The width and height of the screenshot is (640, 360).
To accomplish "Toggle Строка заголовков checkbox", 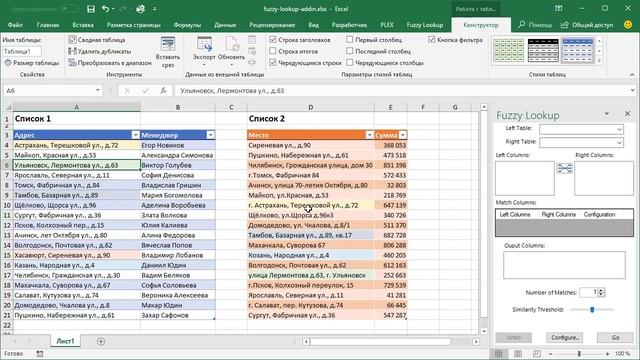I will 273,40.
